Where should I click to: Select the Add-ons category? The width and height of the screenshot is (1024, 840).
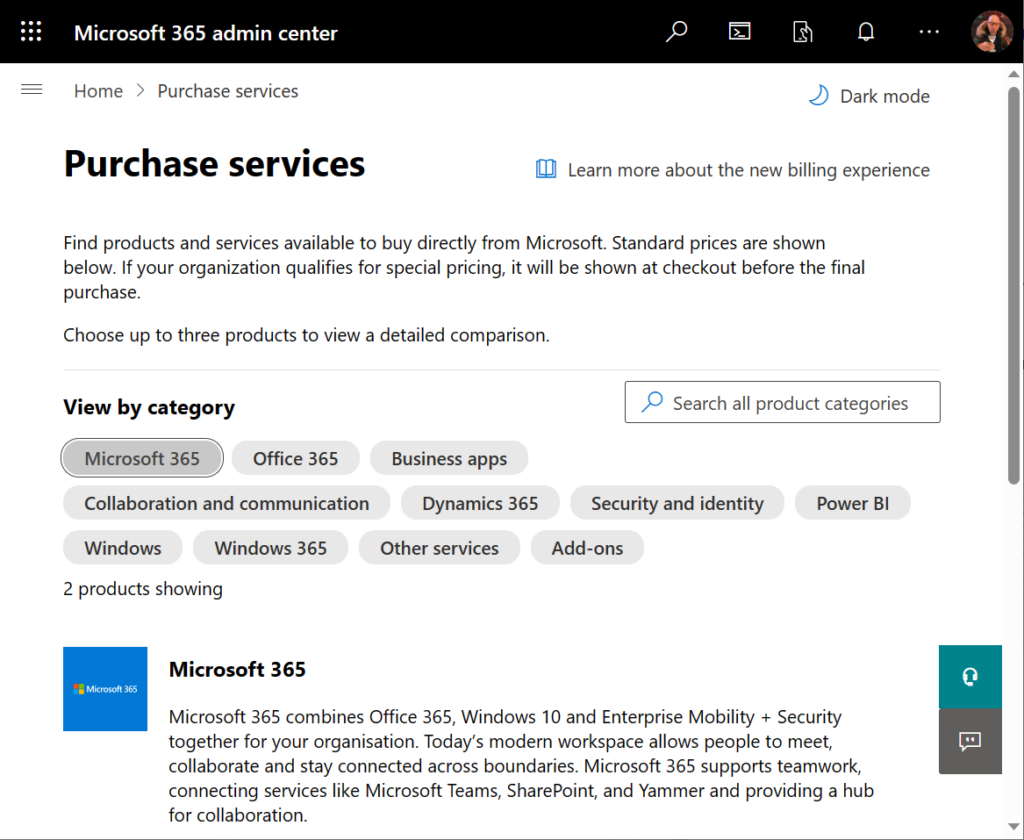(587, 547)
